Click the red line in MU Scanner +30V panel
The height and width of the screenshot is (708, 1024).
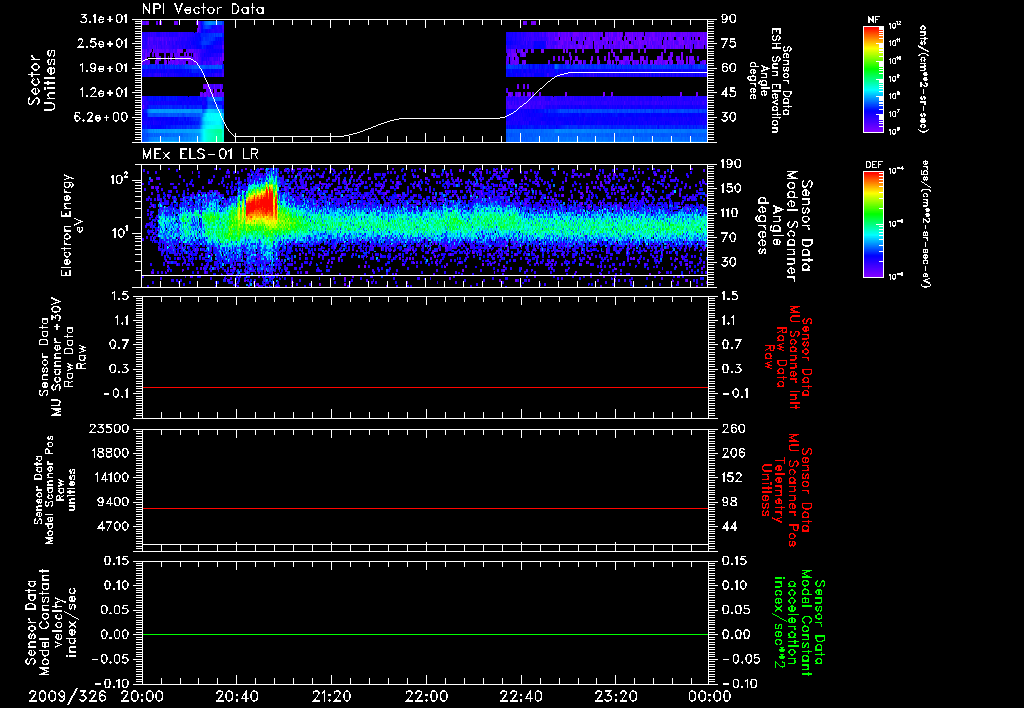click(424, 387)
